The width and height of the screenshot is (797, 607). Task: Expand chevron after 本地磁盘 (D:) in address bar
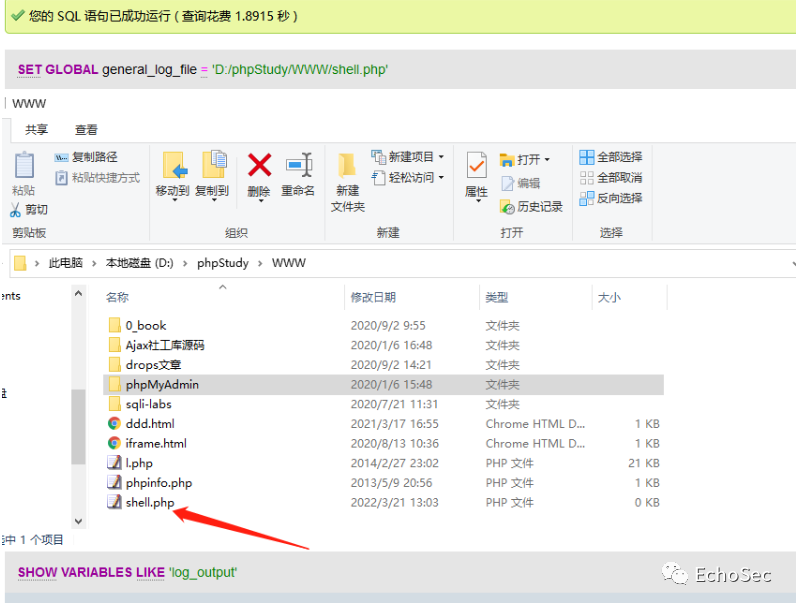(x=185, y=263)
